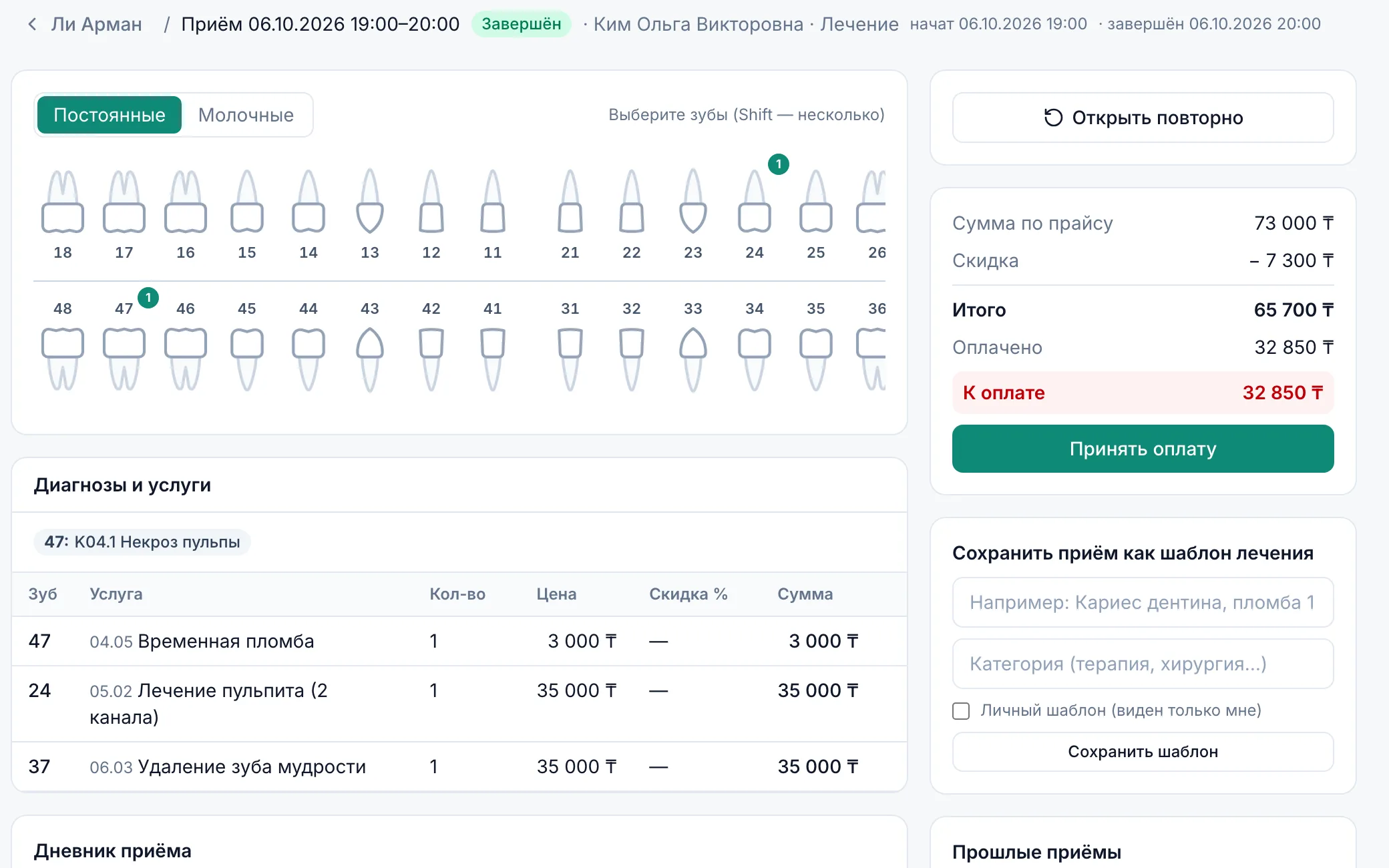Select tooth 11 incisor icon
The image size is (1389, 868).
(493, 201)
